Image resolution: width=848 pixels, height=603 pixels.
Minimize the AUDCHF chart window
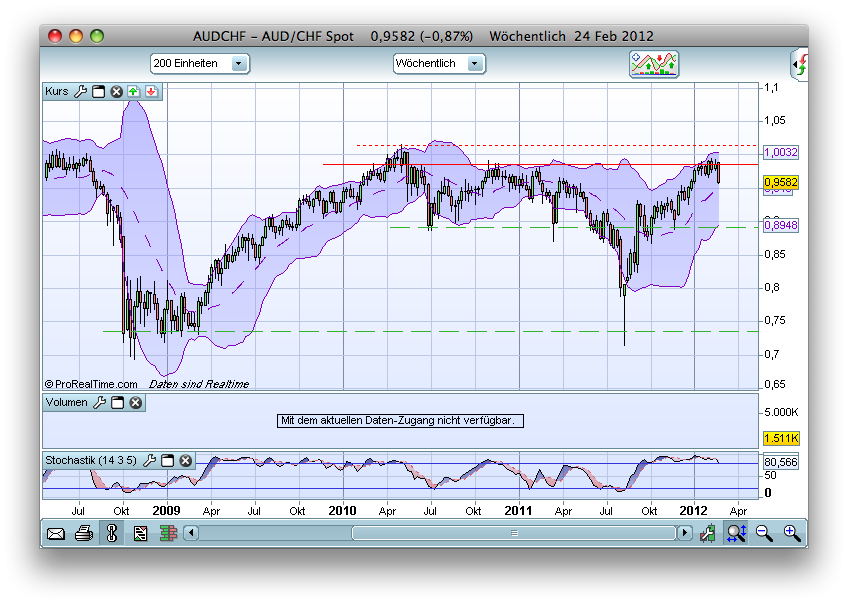pos(76,36)
